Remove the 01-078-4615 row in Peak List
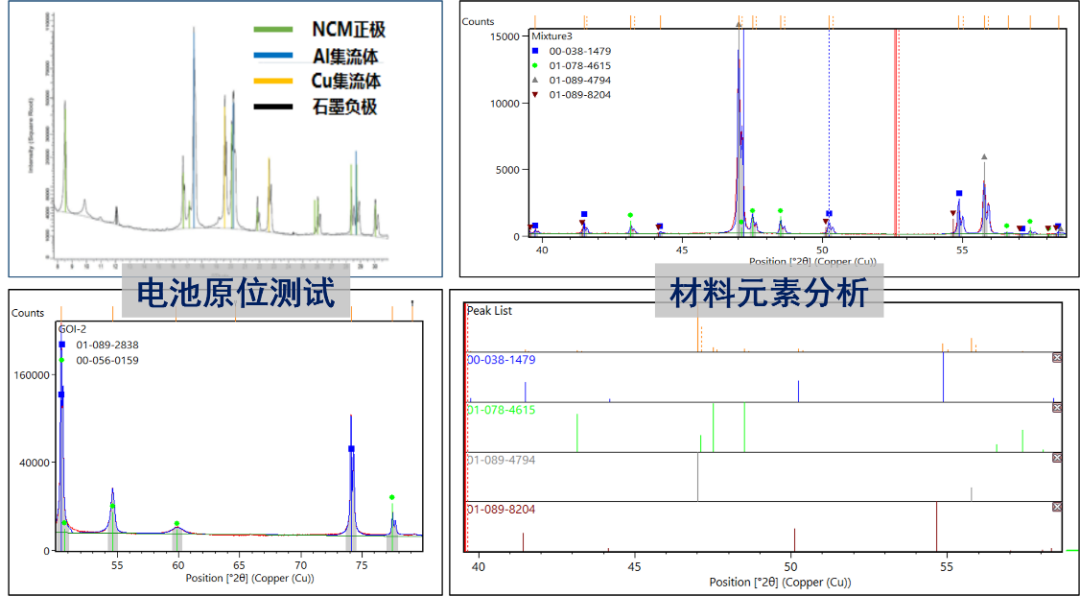The image size is (1080, 596). pyautogui.click(x=1057, y=408)
